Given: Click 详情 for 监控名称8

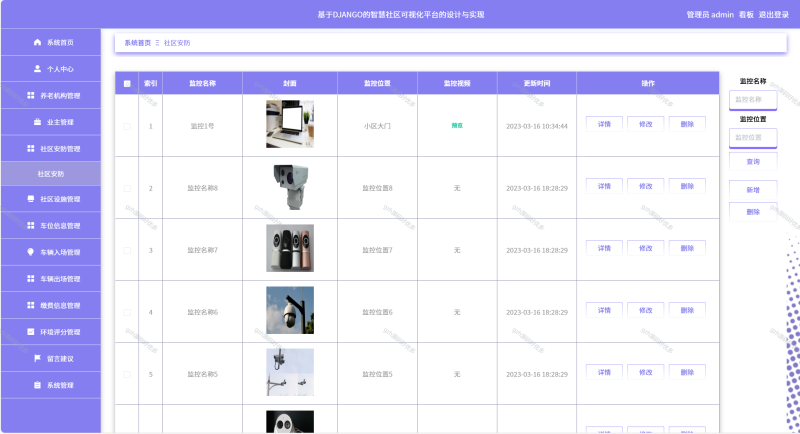Looking at the screenshot, I should 604,186.
